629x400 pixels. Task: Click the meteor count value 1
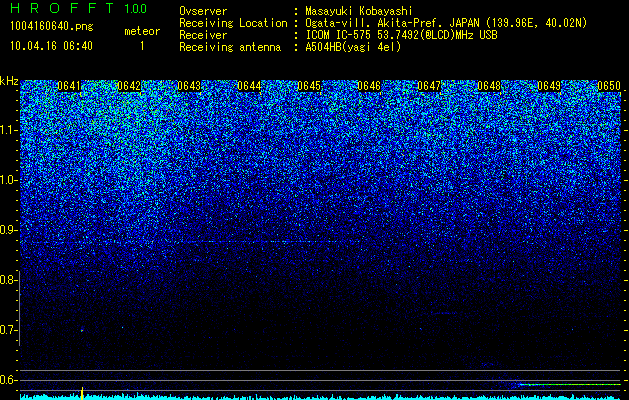(142, 46)
